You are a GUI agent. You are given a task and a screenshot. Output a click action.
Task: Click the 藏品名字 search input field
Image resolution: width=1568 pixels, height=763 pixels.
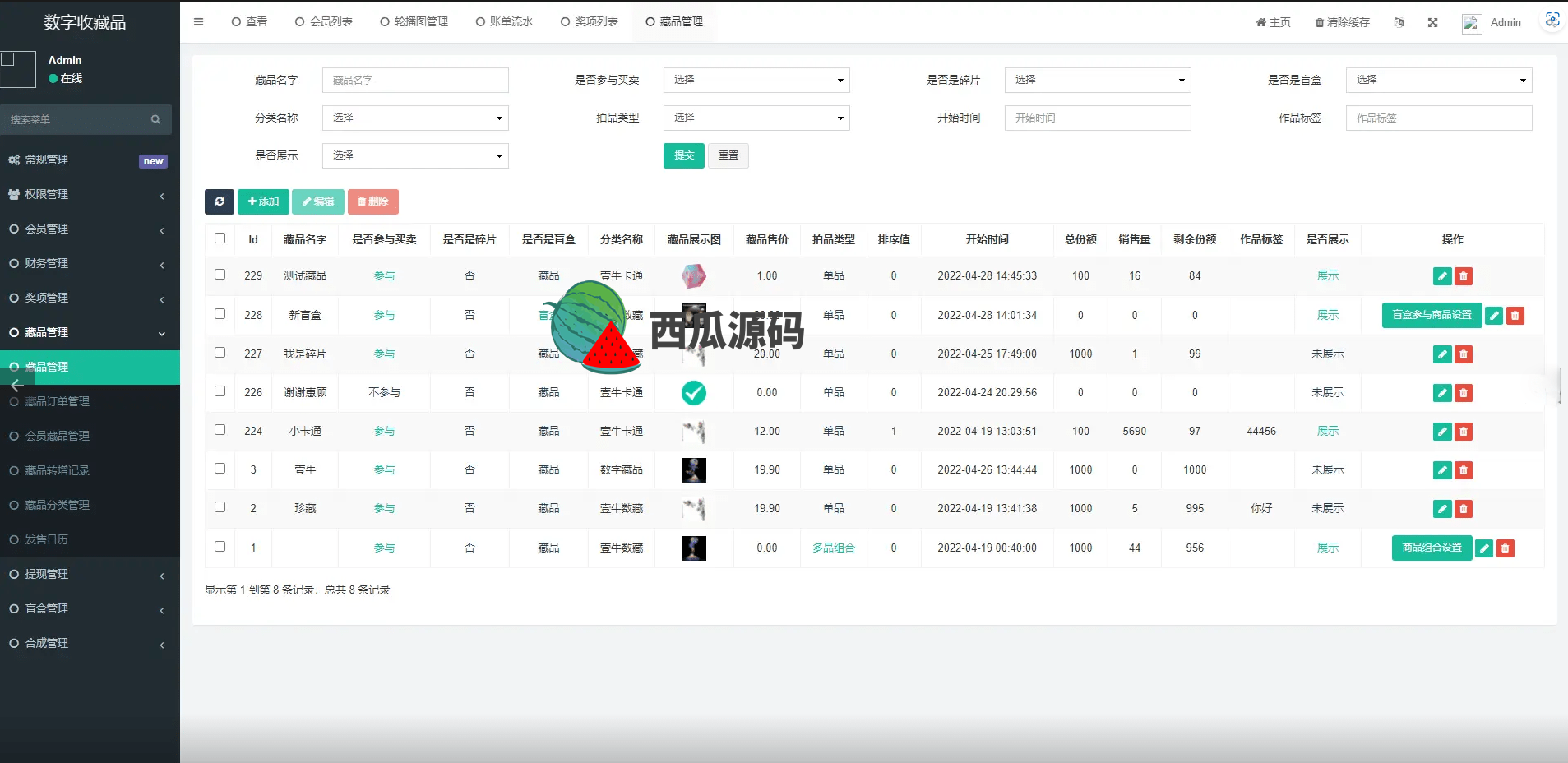click(415, 80)
